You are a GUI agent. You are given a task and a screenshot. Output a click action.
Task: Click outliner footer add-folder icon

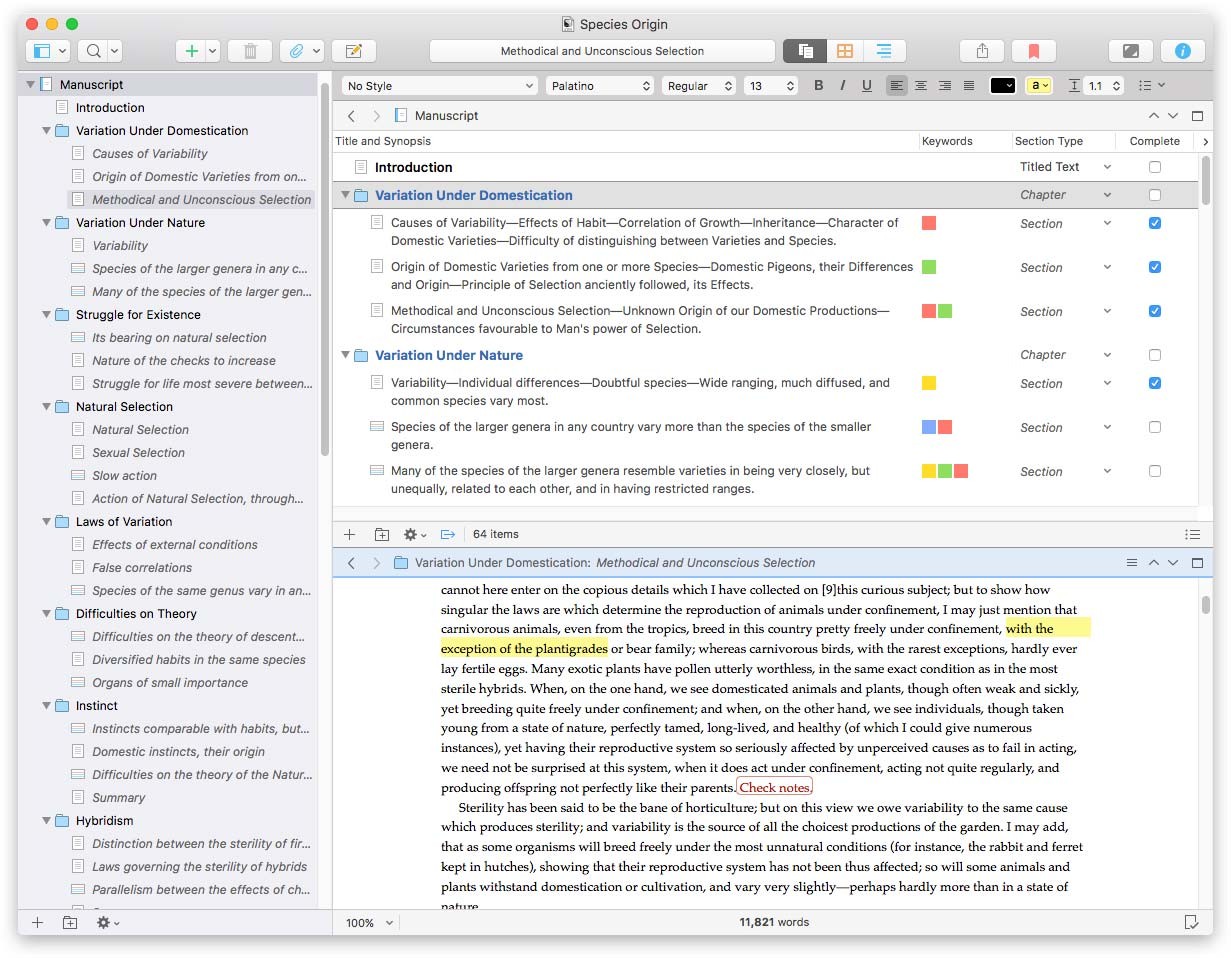(x=381, y=534)
